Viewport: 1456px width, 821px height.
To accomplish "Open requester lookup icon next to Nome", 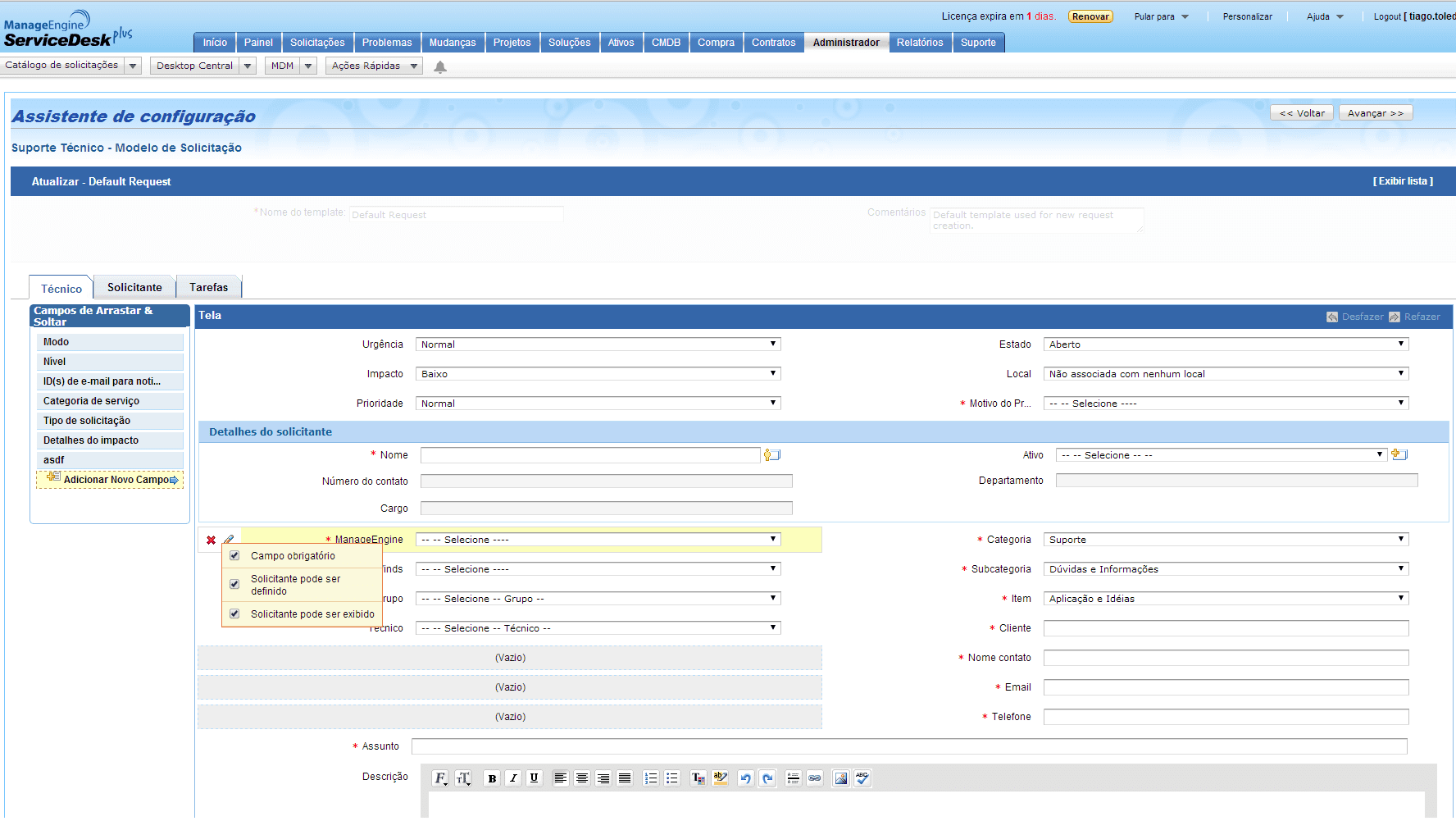I will [x=772, y=455].
